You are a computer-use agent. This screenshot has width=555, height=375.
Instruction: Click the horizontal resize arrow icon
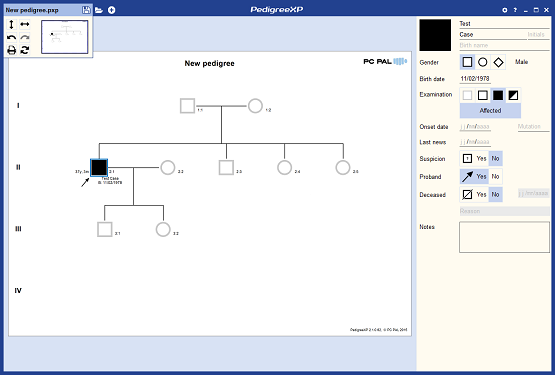(24, 24)
